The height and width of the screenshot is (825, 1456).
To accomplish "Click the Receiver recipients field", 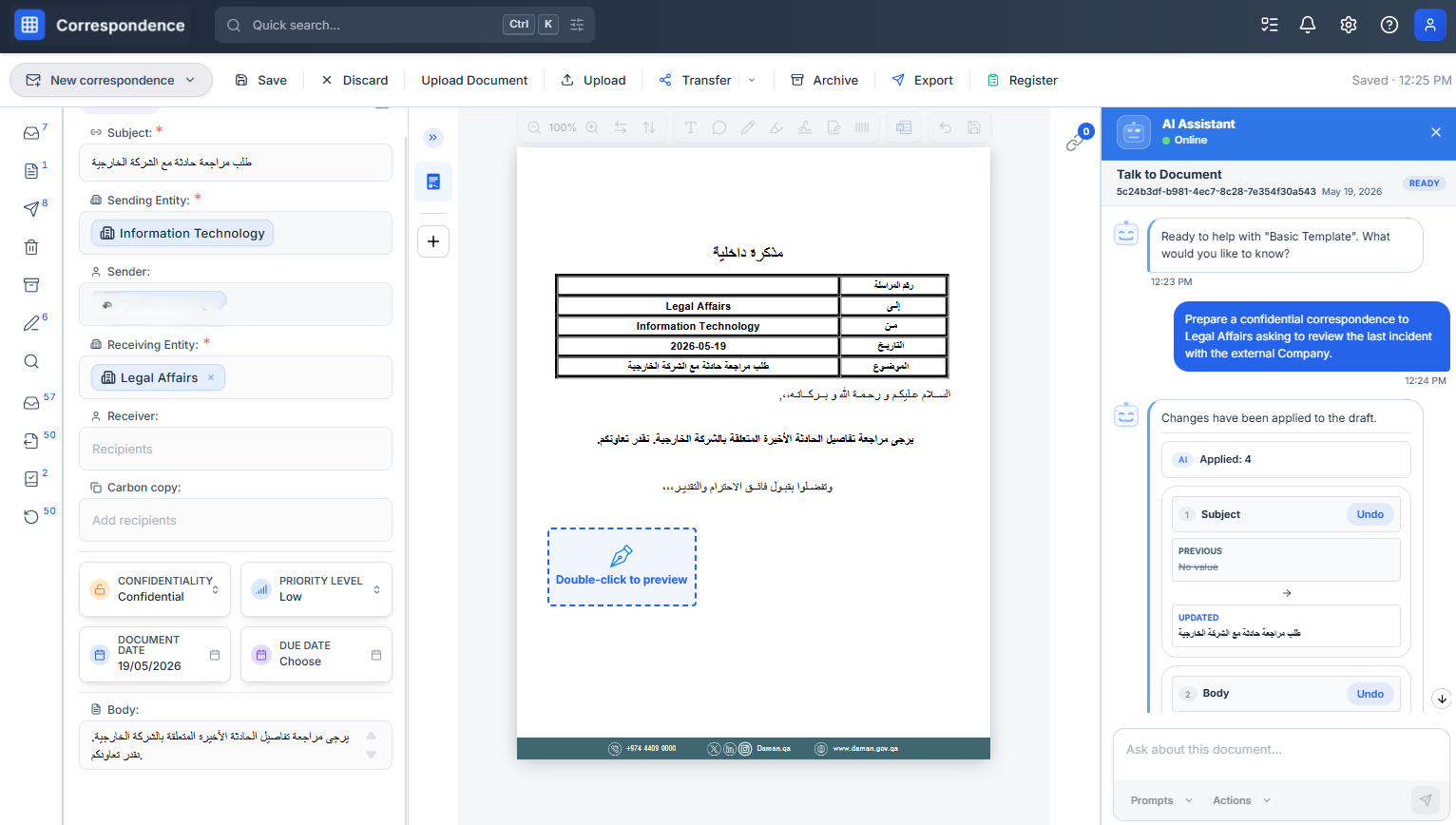I will coord(236,449).
